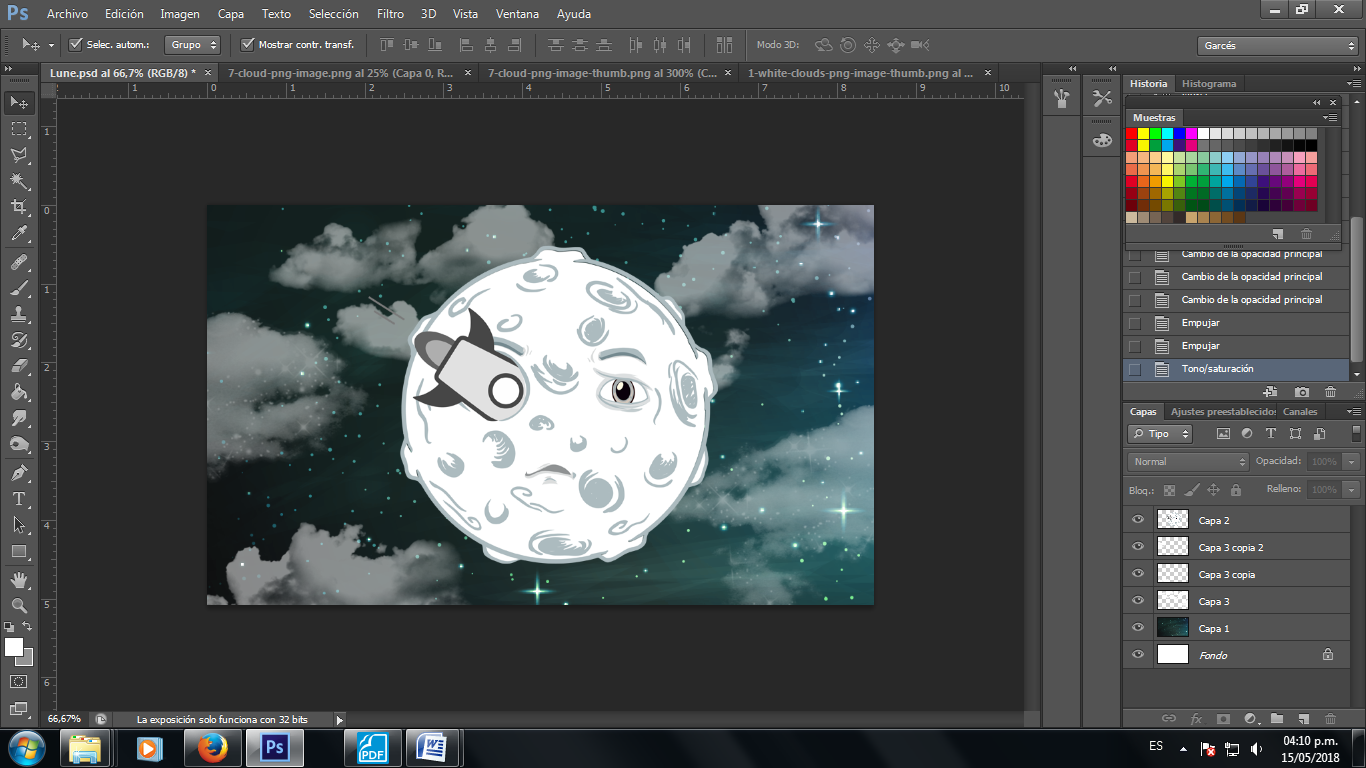Select the Magic Wand tool
Screen dimensions: 1366x768
pyautogui.click(x=19, y=181)
